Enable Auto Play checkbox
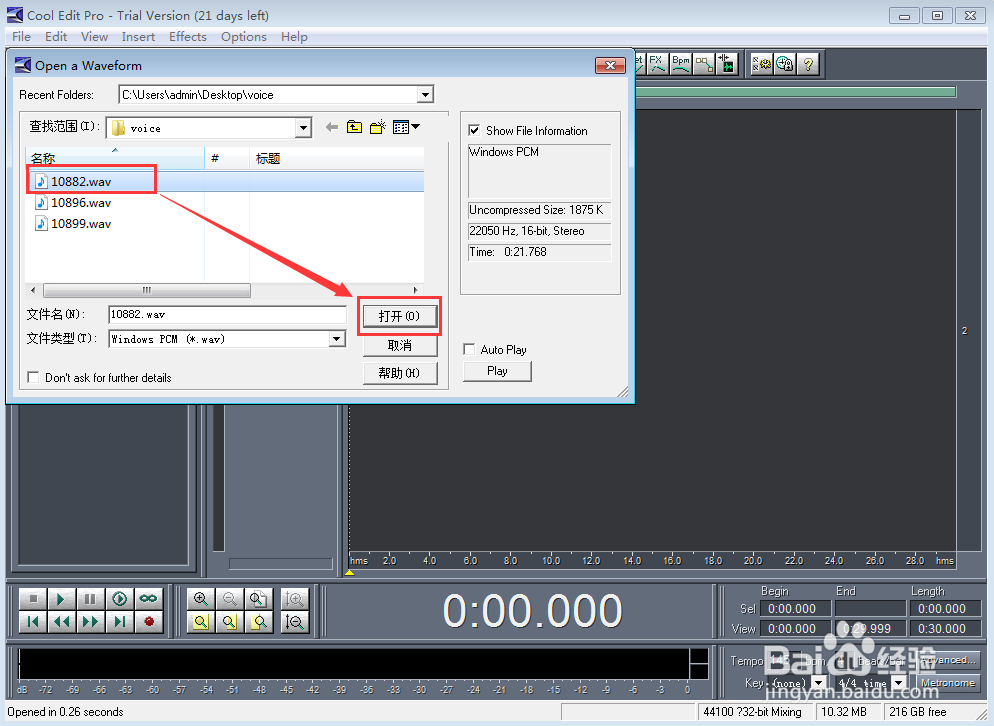994x726 pixels. click(469, 349)
